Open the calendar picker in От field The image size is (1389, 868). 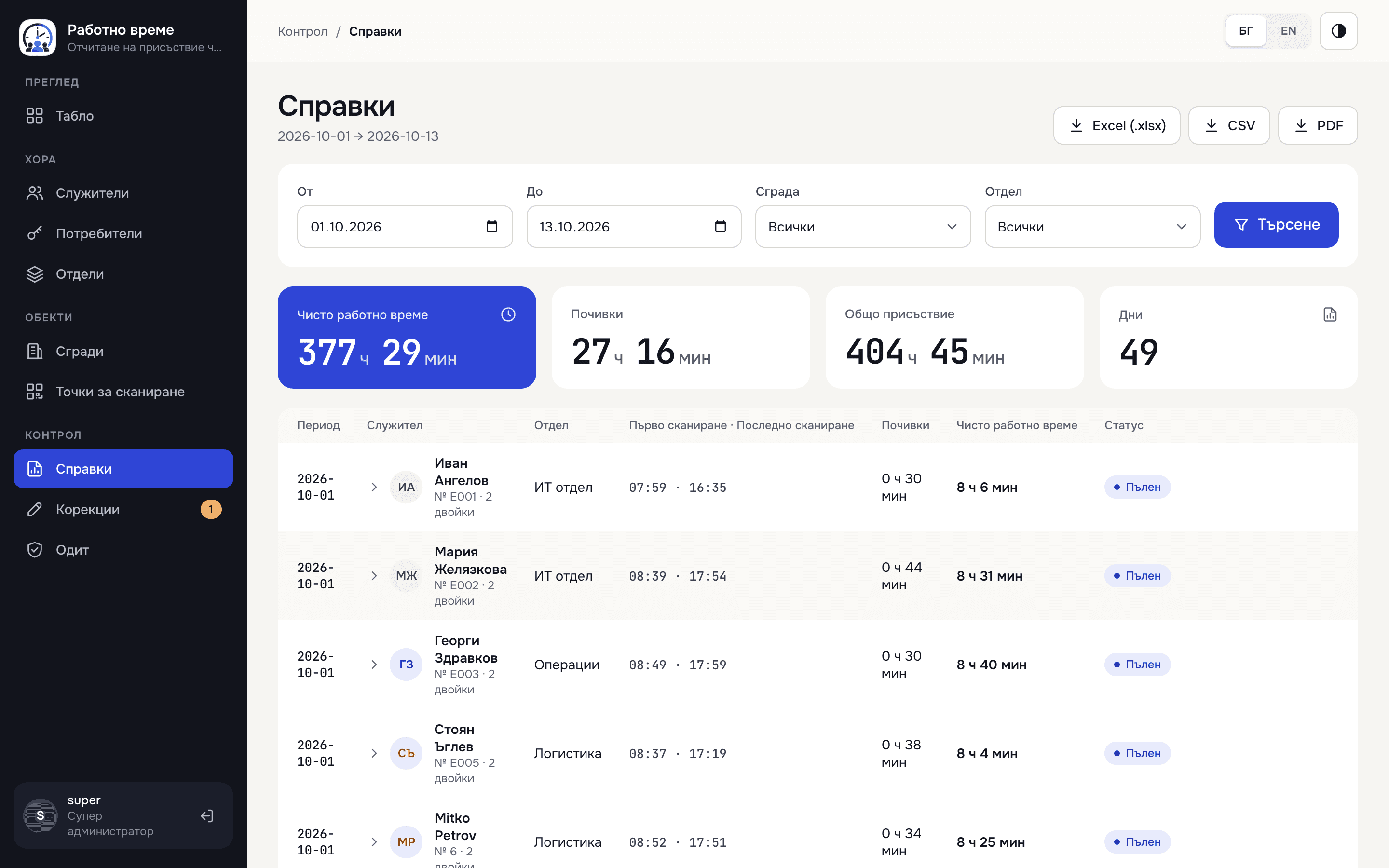(492, 226)
